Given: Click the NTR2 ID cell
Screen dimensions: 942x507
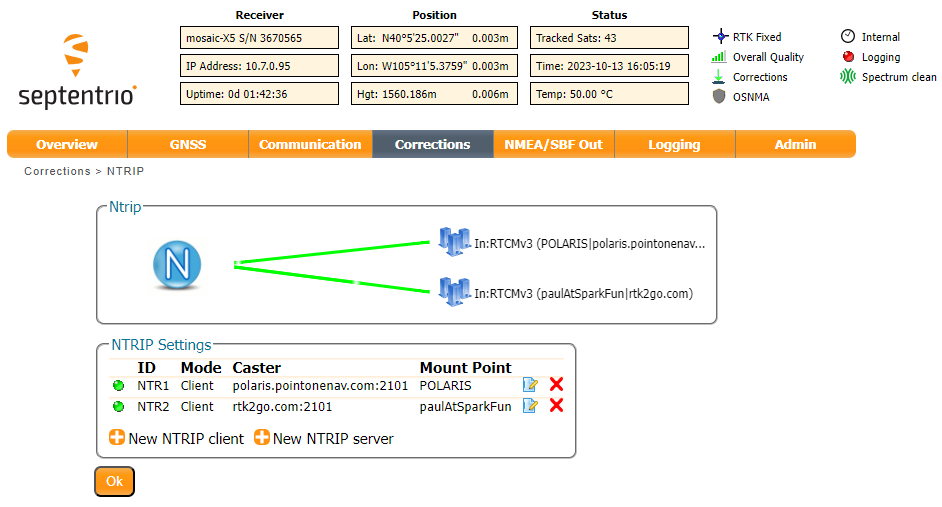Looking at the screenshot, I should [x=153, y=407].
